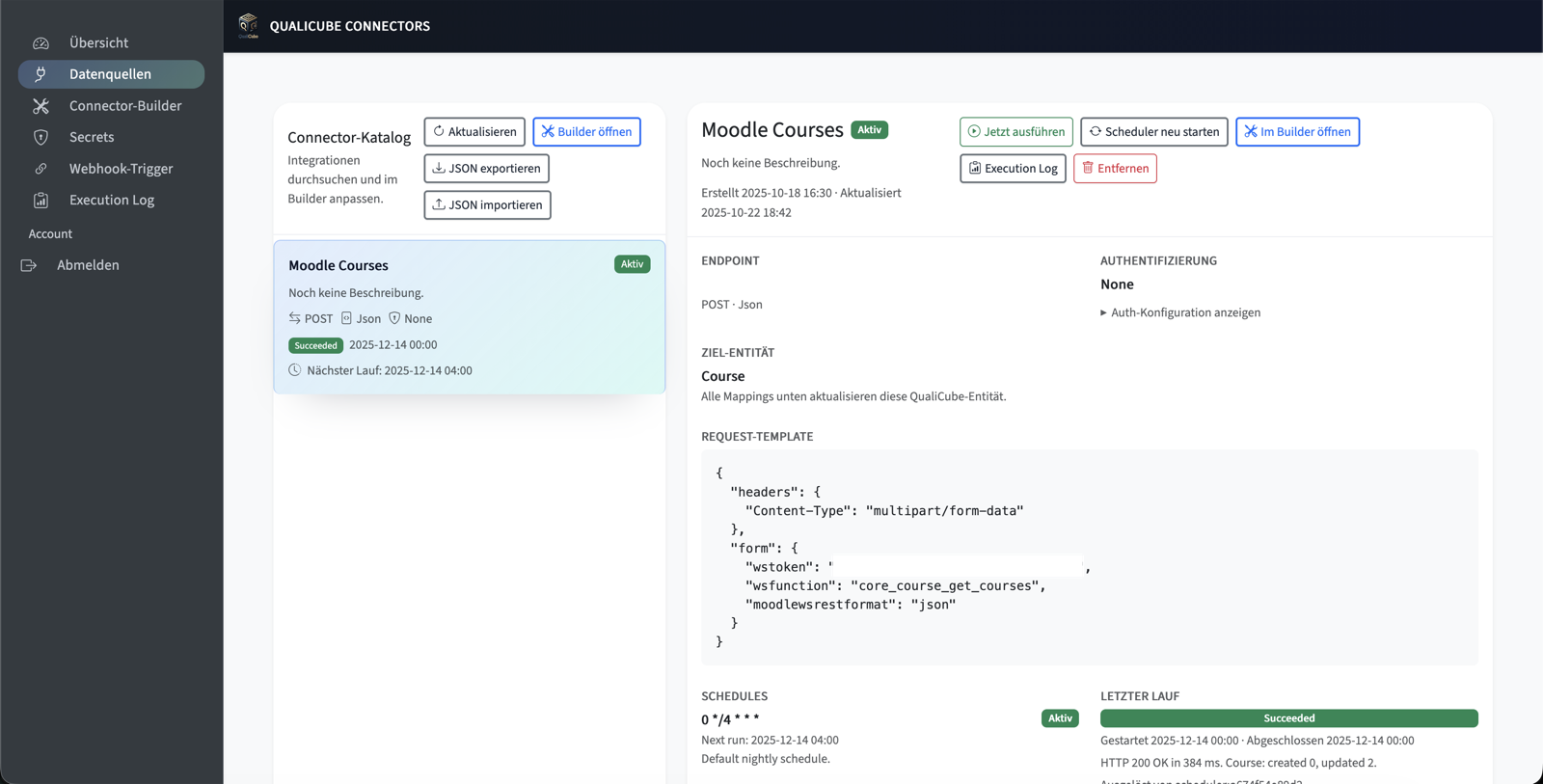Click JSON importieren
Viewport: 1543px width, 784px height.
point(487,205)
